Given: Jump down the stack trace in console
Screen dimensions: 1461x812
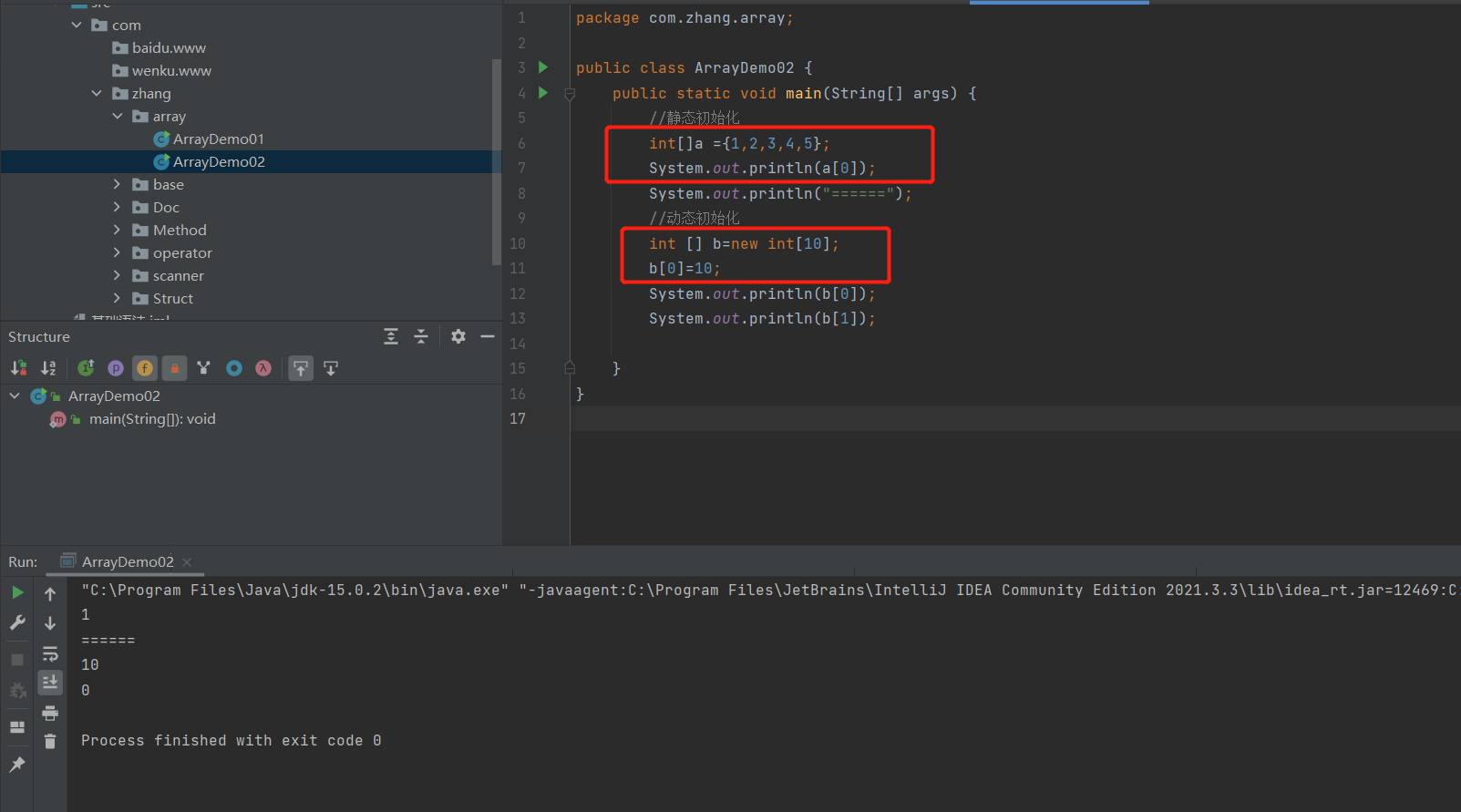Looking at the screenshot, I should click(50, 623).
